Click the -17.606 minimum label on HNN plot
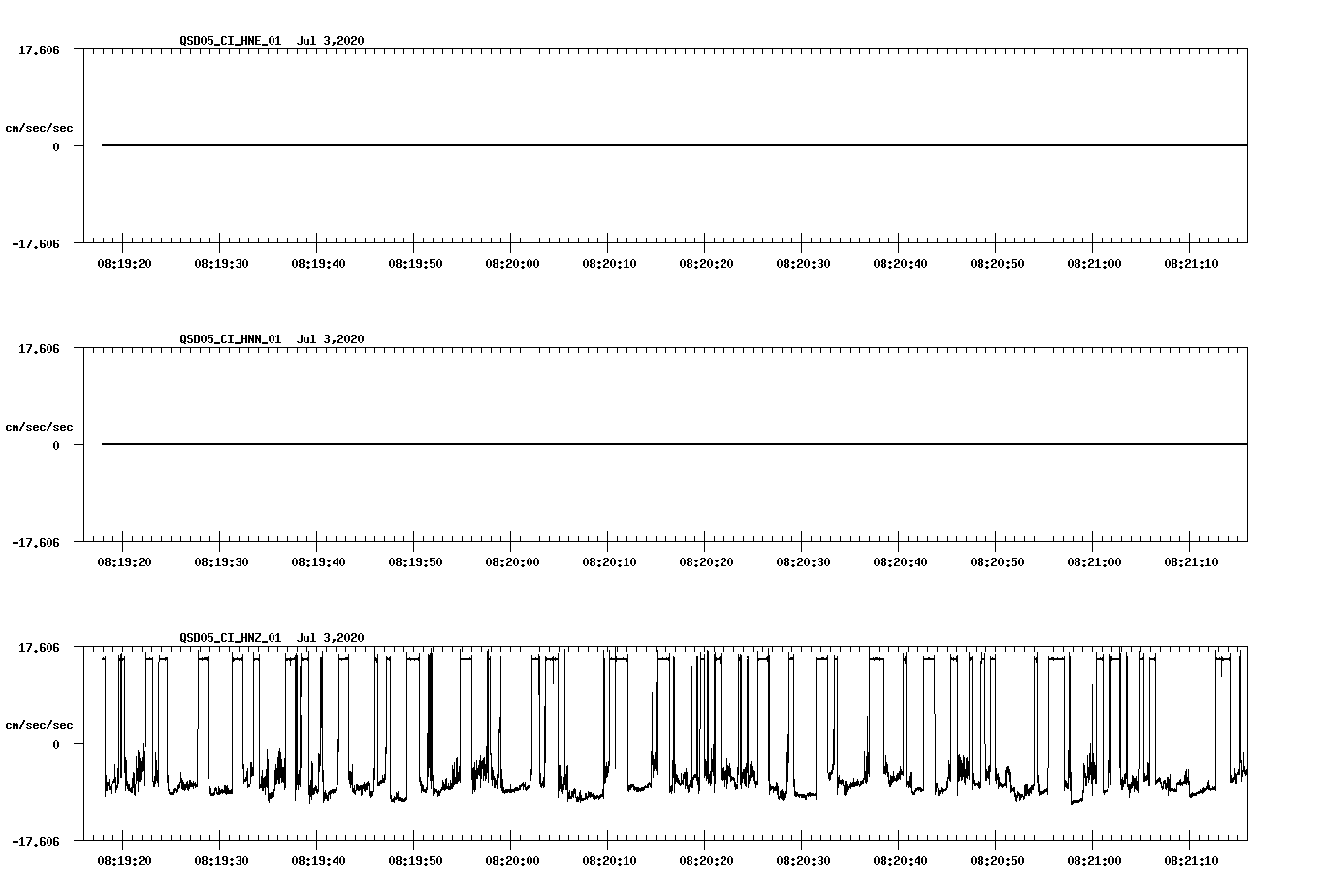 (x=36, y=542)
